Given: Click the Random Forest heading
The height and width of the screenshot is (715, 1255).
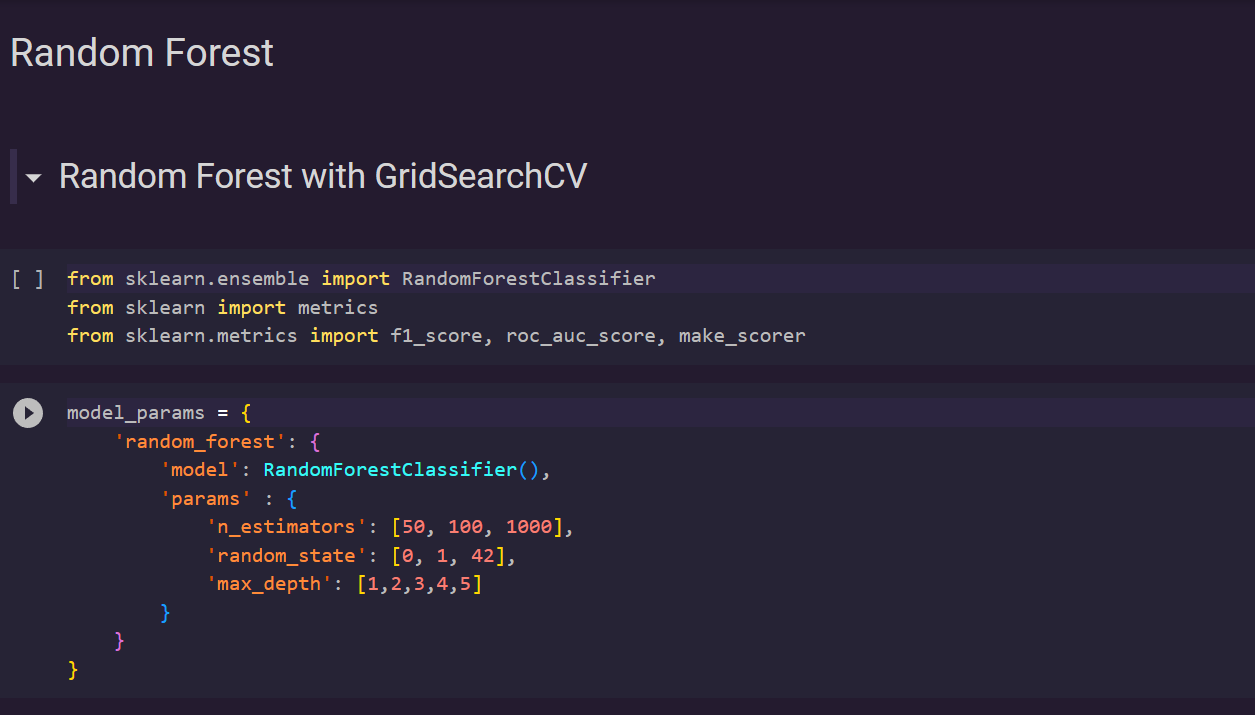Looking at the screenshot, I should click(142, 53).
